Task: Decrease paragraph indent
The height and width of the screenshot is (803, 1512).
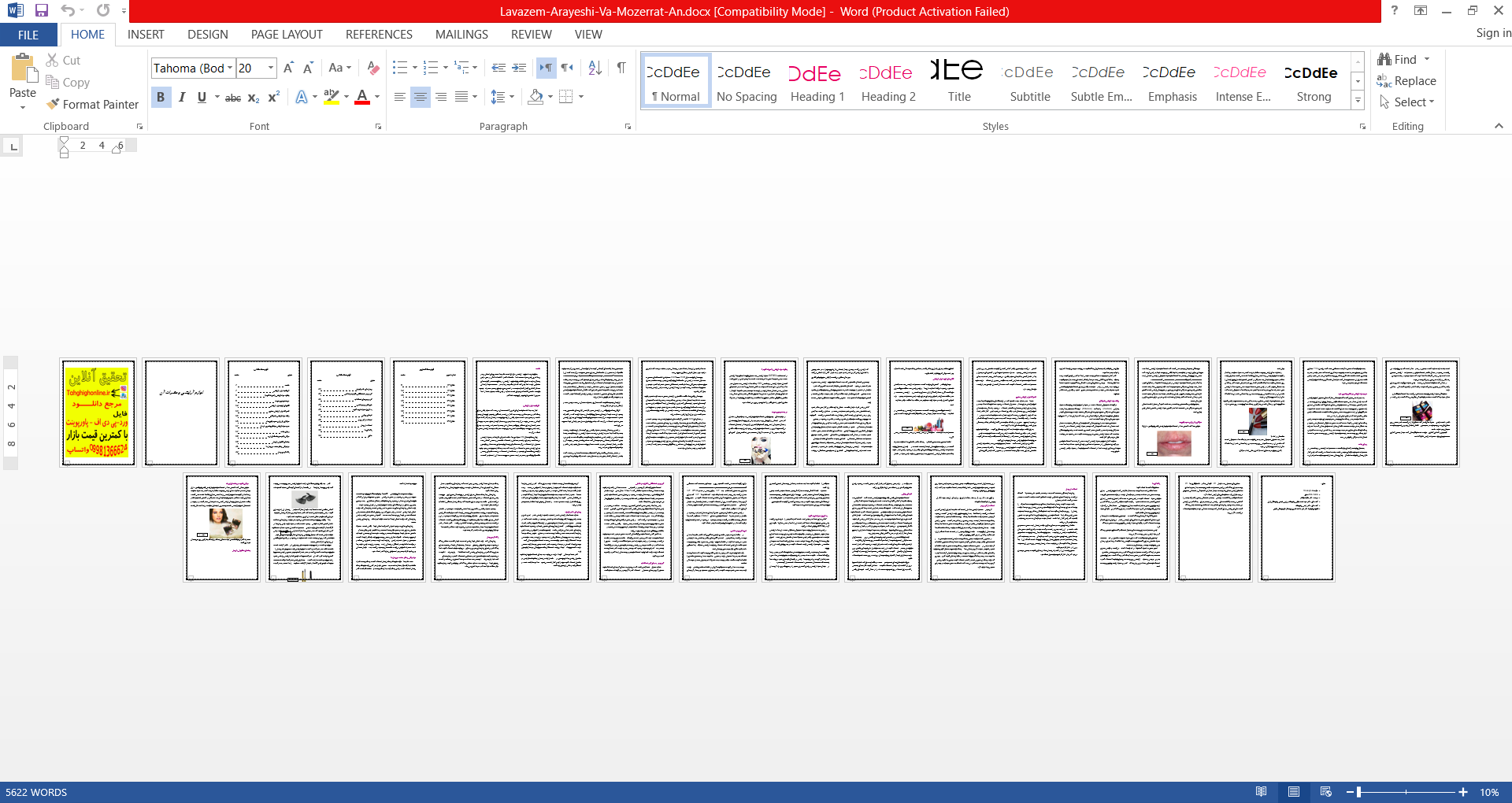Action: pyautogui.click(x=498, y=68)
